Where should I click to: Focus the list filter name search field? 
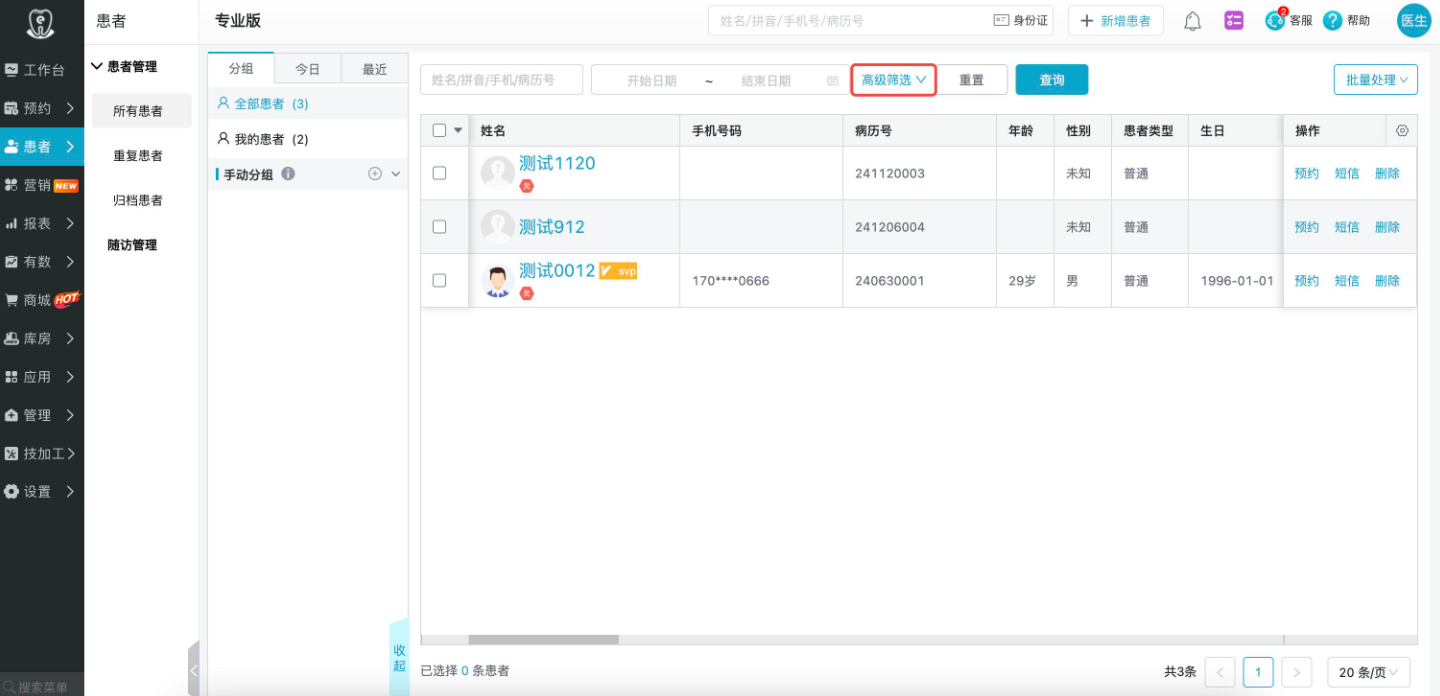click(501, 80)
